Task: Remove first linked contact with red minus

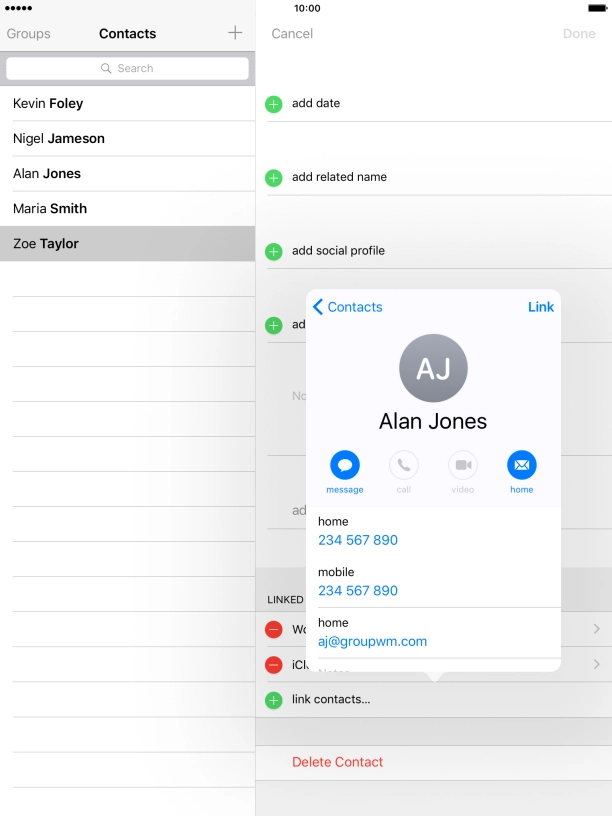Action: (x=273, y=630)
